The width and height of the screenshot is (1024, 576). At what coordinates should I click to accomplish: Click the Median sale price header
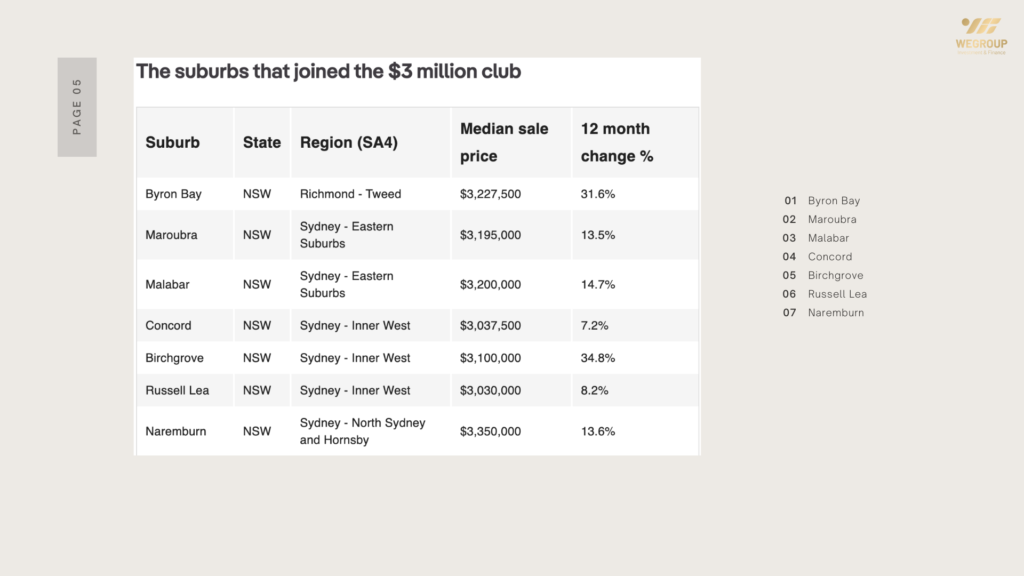pyautogui.click(x=504, y=142)
